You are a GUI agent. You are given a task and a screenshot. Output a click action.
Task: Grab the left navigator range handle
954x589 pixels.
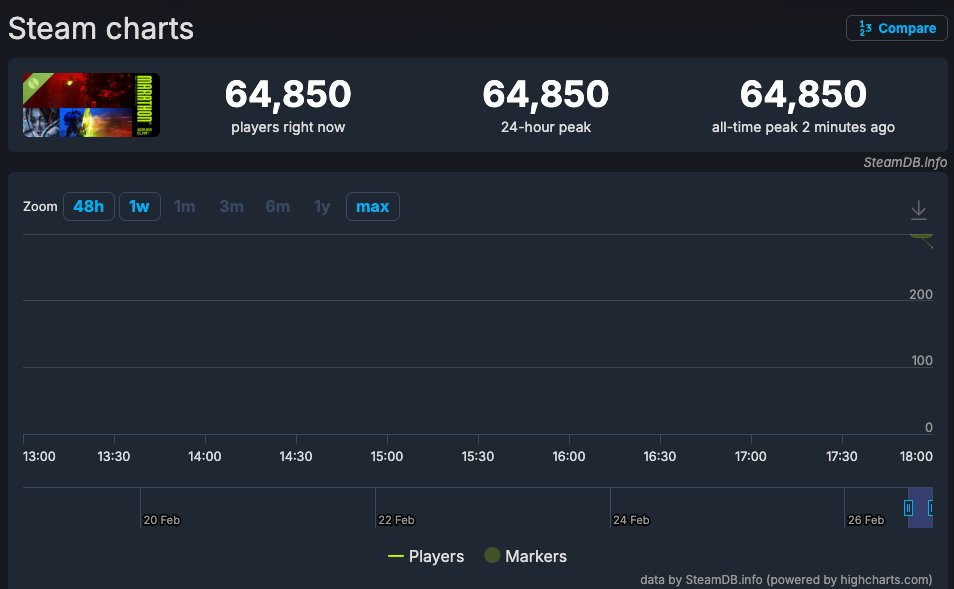(x=908, y=507)
